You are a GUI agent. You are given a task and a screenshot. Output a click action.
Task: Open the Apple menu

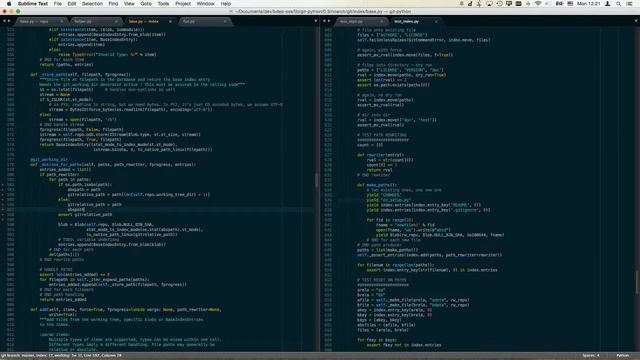[9, 4]
